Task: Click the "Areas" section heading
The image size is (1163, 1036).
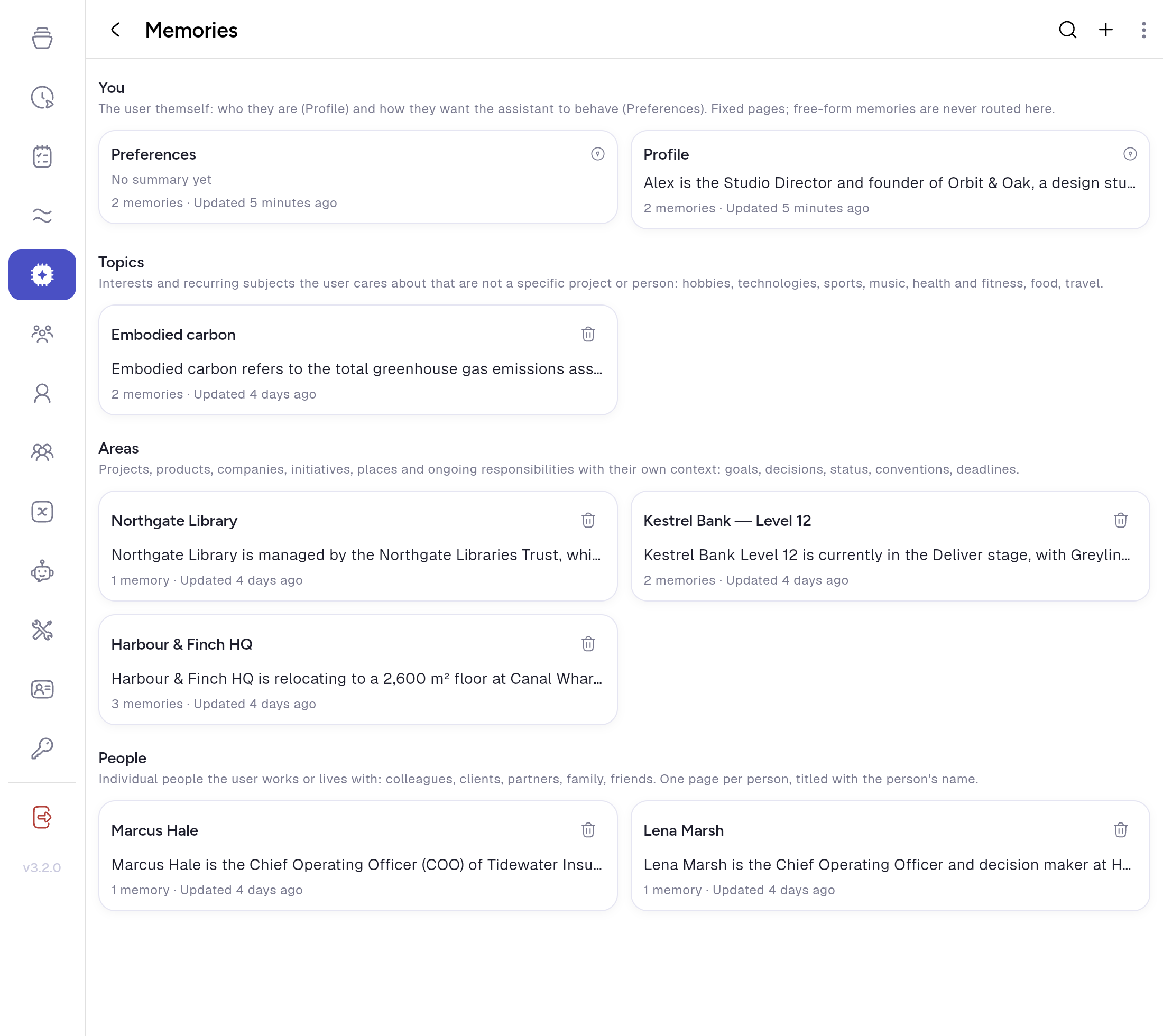Action: pos(118,448)
